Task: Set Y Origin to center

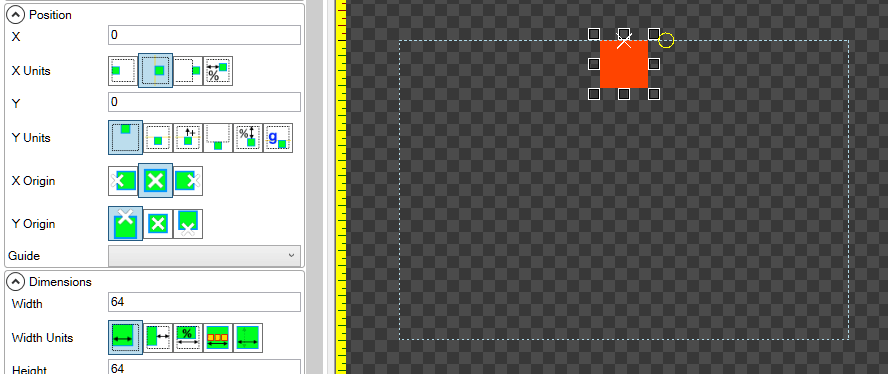Action: click(158, 224)
